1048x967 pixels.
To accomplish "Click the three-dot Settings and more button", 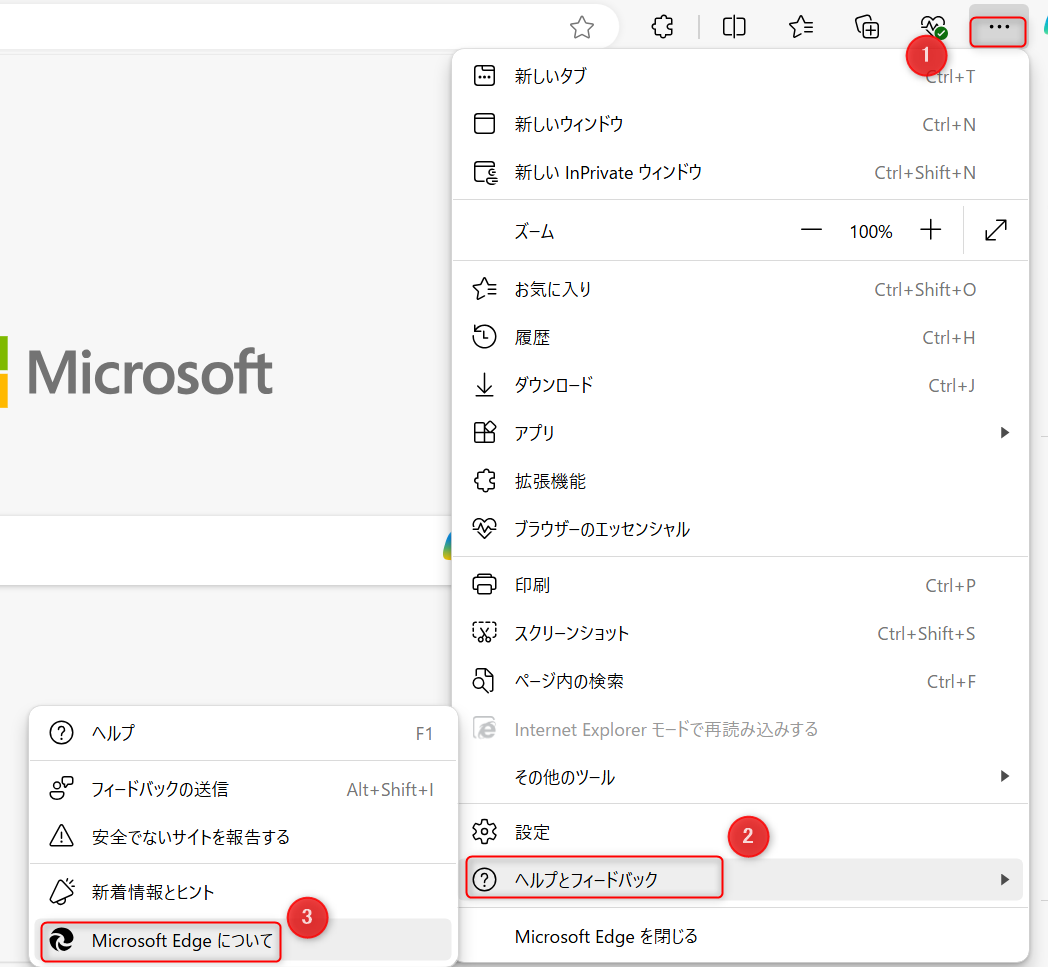I will click(x=998, y=28).
